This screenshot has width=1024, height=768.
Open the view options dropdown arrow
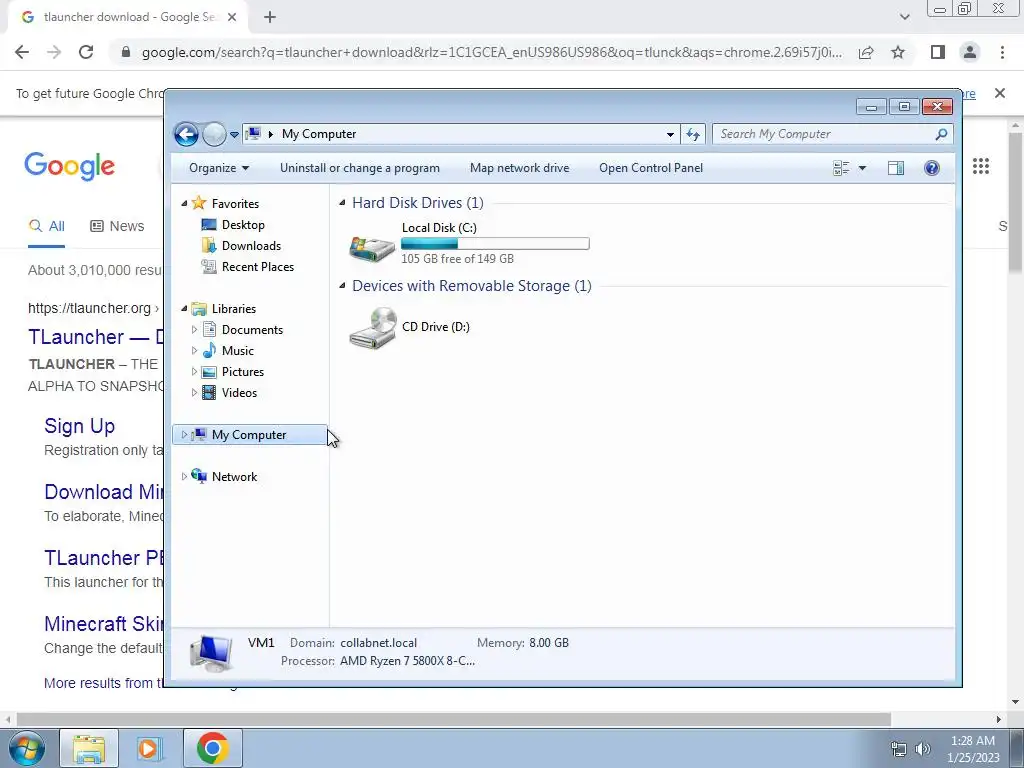tap(862, 168)
